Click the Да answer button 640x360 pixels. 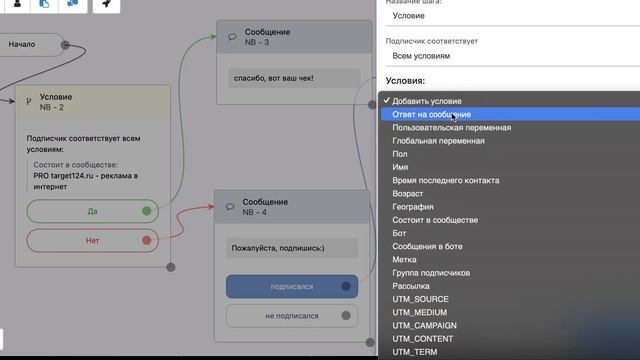pyautogui.click(x=93, y=211)
